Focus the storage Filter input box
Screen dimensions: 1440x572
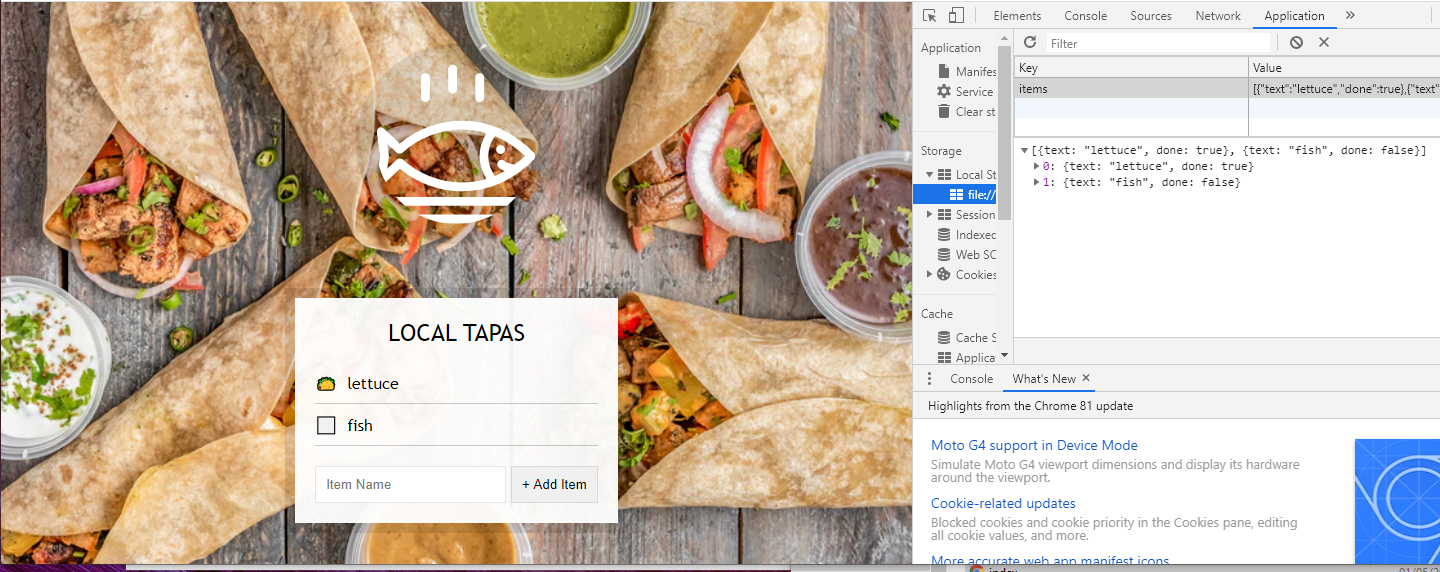(x=1158, y=43)
